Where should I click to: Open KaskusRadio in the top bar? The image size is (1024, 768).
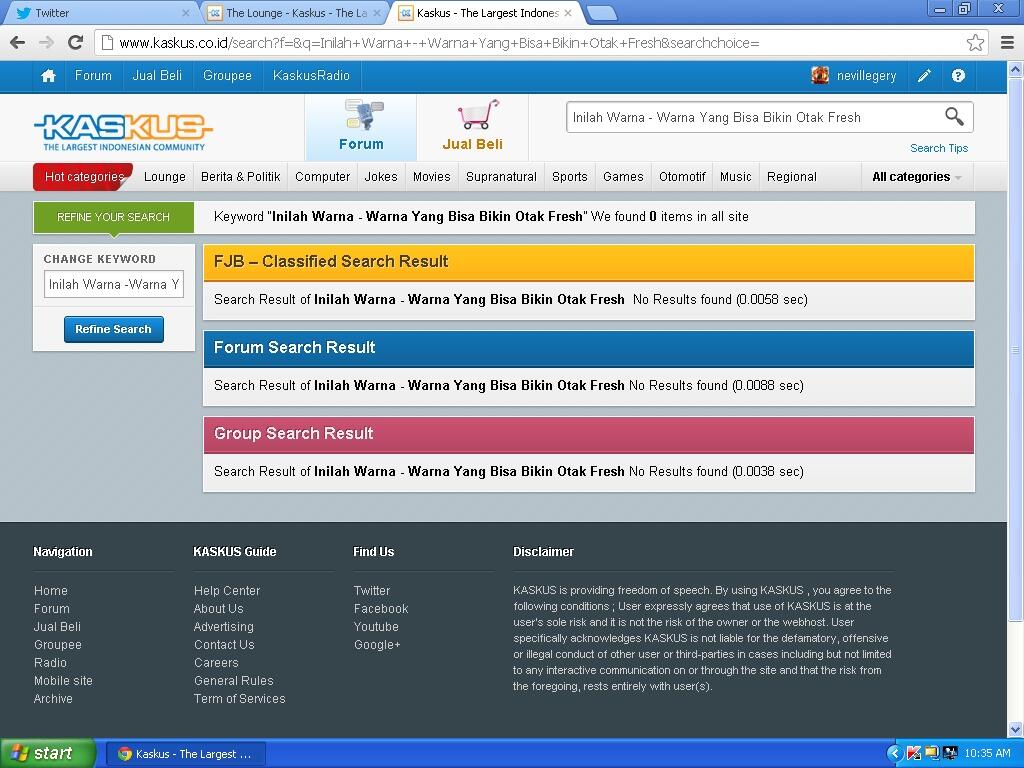(x=312, y=76)
